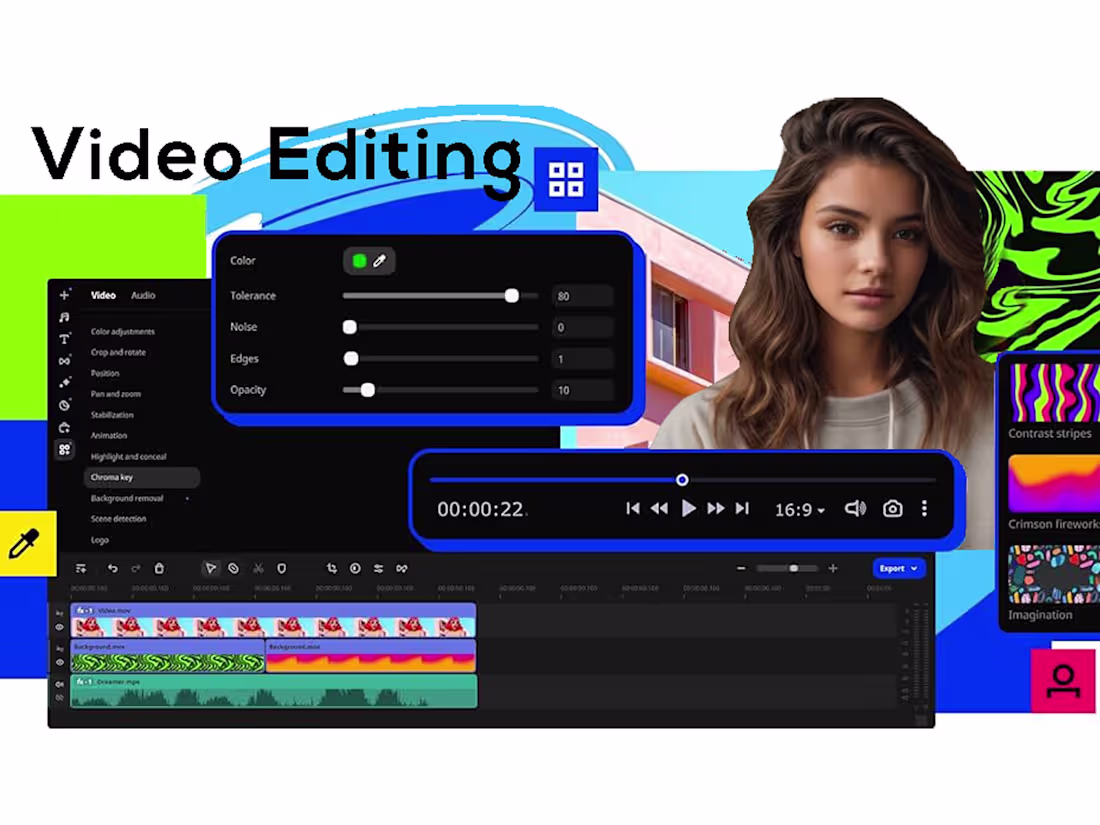Mute audio for the Dreamer.mp3 track
This screenshot has width=1100, height=825.
tap(58, 683)
